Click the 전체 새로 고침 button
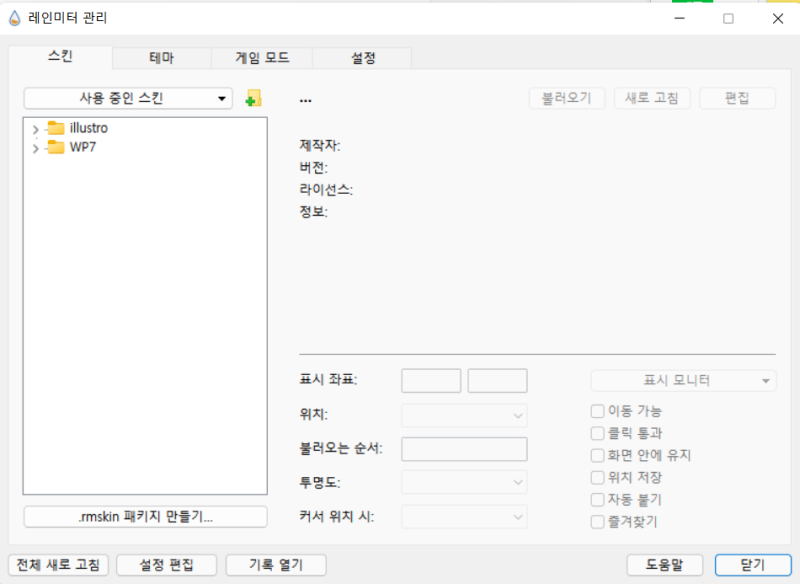800x584 pixels. click(x=58, y=564)
